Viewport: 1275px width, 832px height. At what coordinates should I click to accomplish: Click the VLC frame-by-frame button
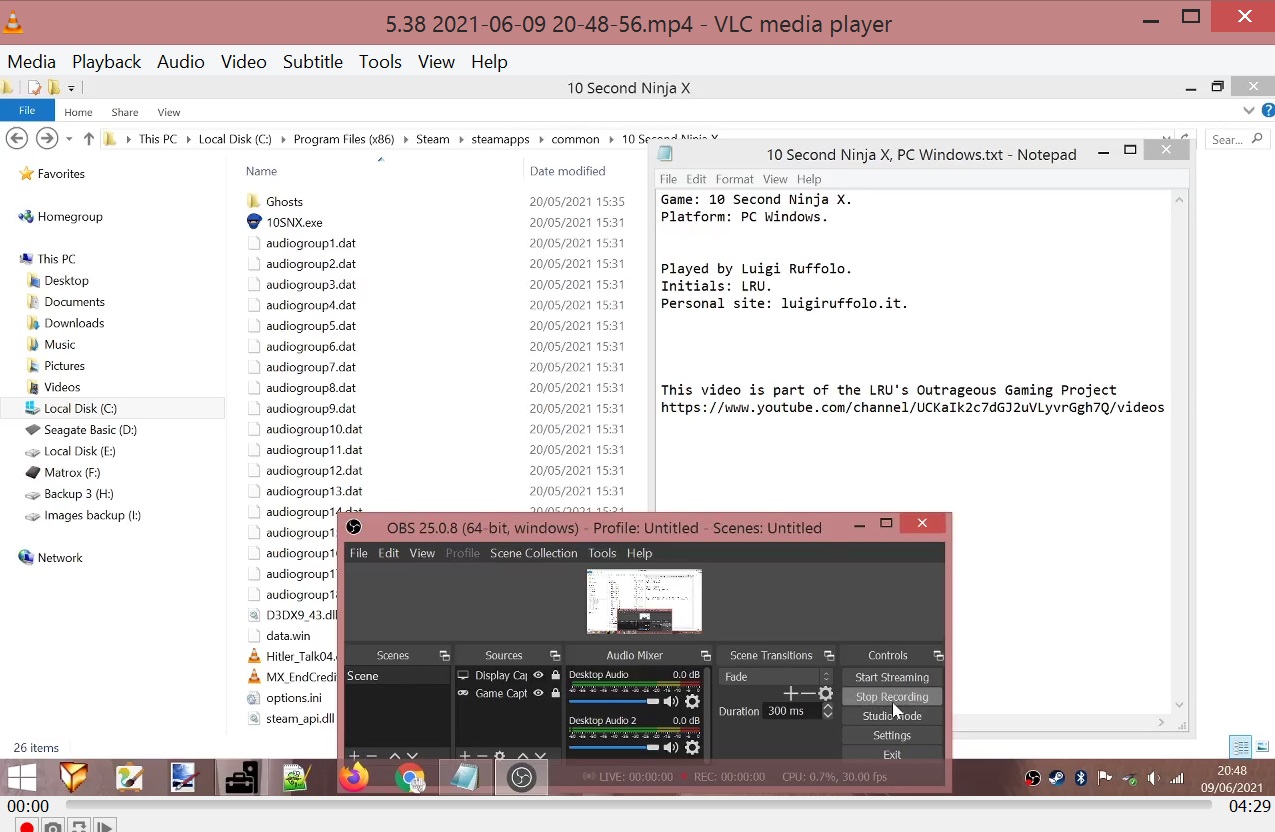(105, 826)
